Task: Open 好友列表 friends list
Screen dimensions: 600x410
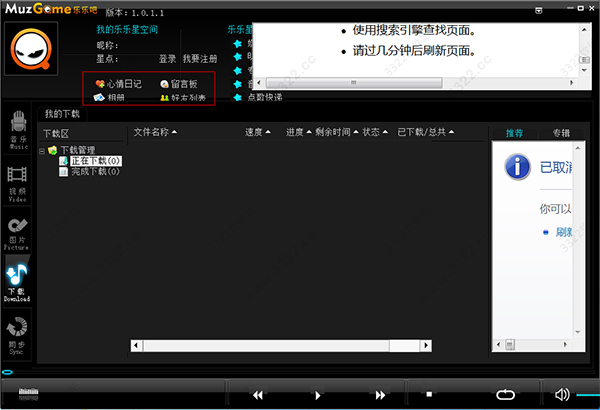Action: (183, 98)
